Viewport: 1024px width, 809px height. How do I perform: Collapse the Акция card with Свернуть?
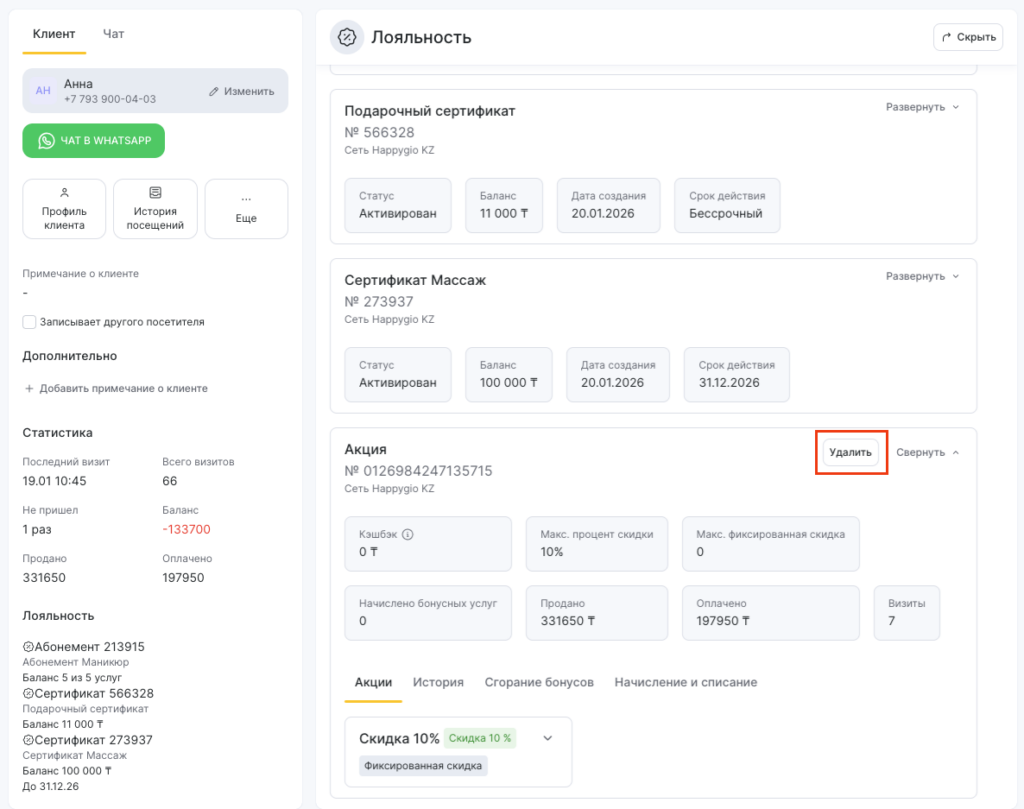tap(927, 452)
